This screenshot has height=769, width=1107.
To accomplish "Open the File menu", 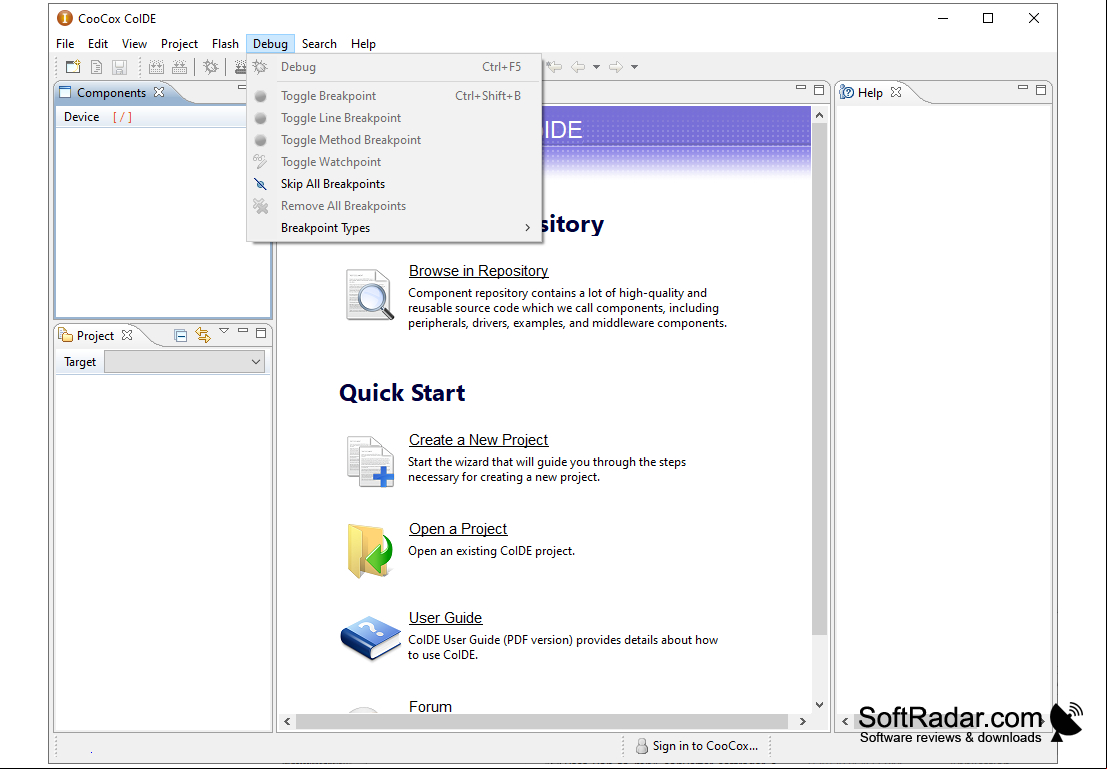I will 65,44.
